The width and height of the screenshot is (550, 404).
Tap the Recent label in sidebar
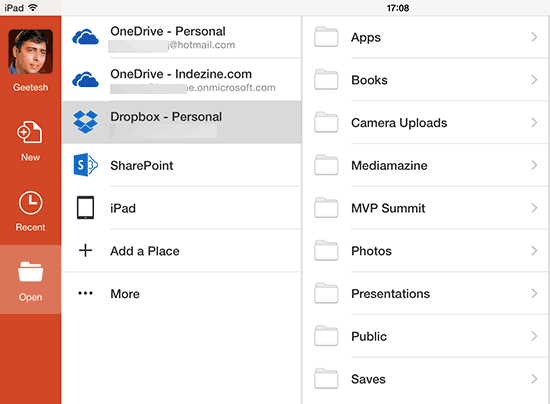[31, 227]
